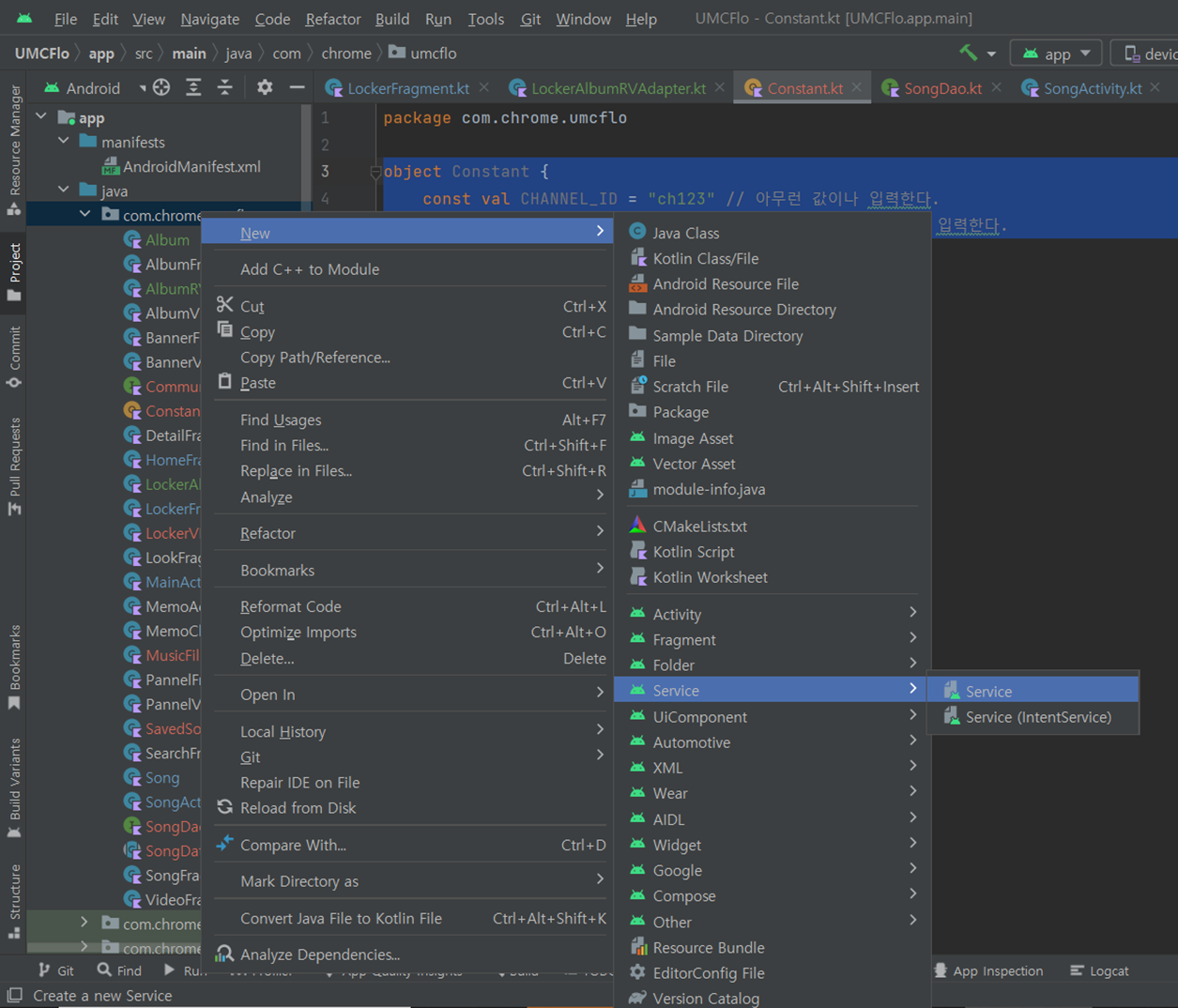Select Android Resource File entry

[x=772, y=283]
